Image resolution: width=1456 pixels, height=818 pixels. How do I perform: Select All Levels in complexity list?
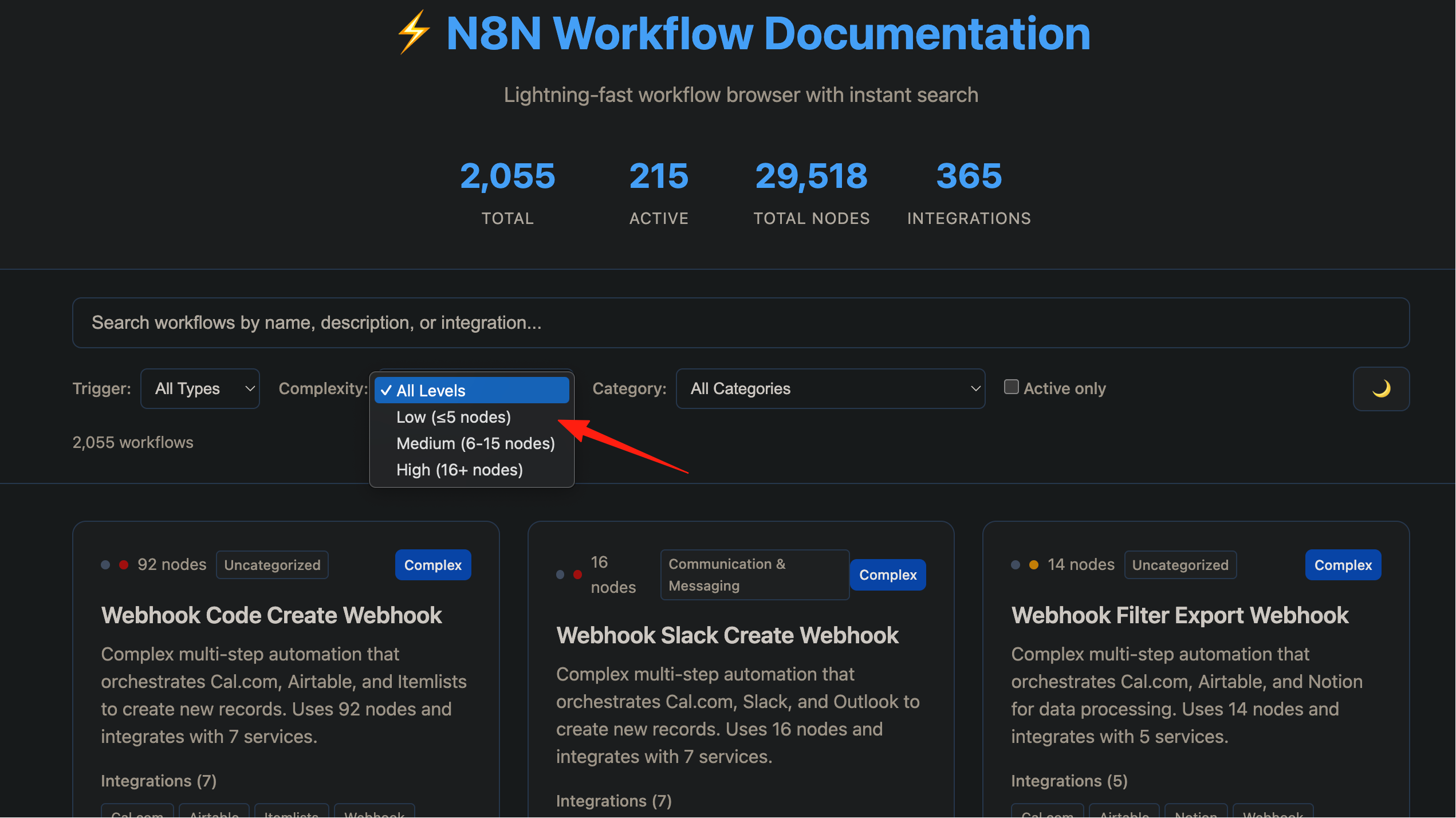(x=471, y=391)
